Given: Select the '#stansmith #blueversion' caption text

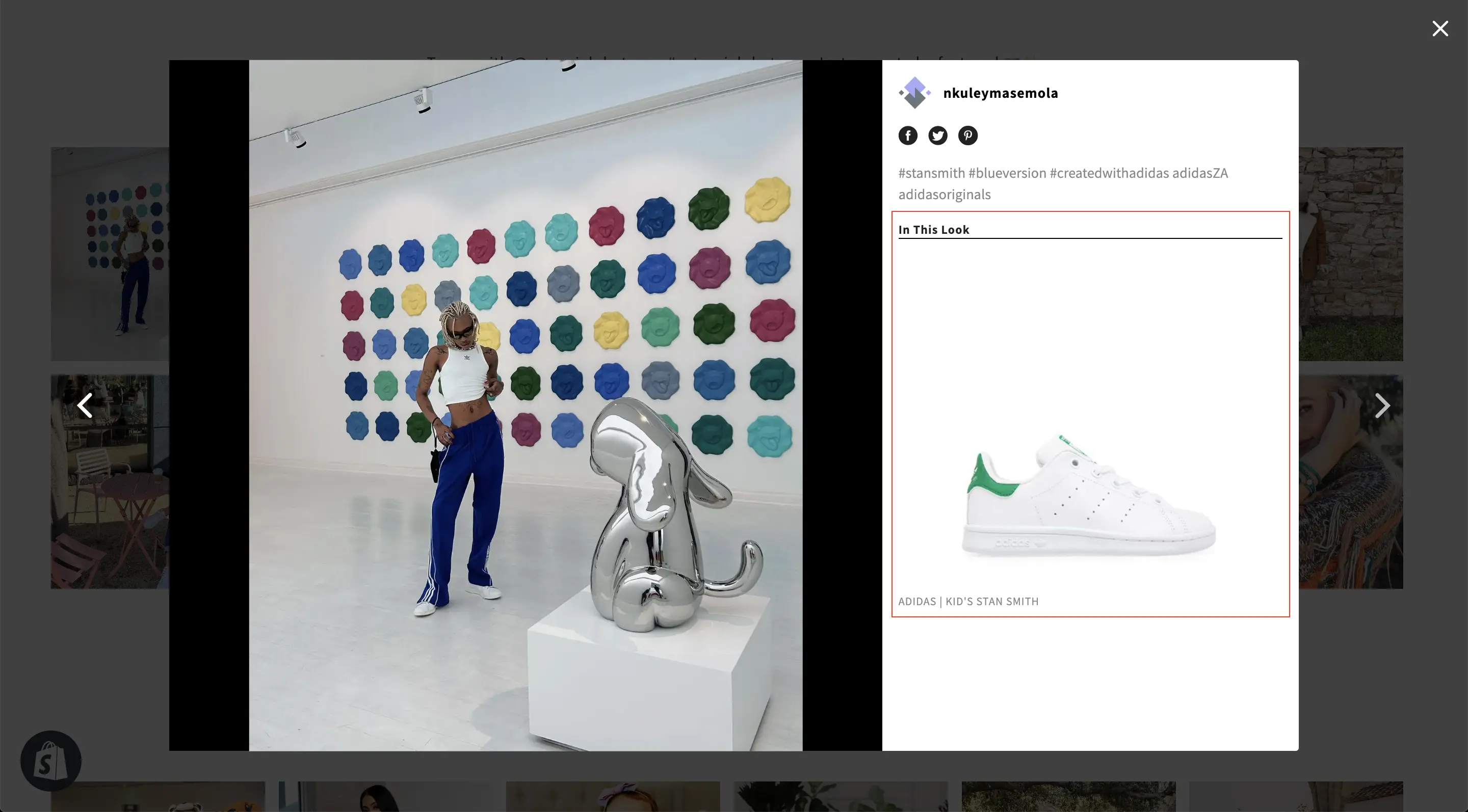Looking at the screenshot, I should (x=972, y=173).
